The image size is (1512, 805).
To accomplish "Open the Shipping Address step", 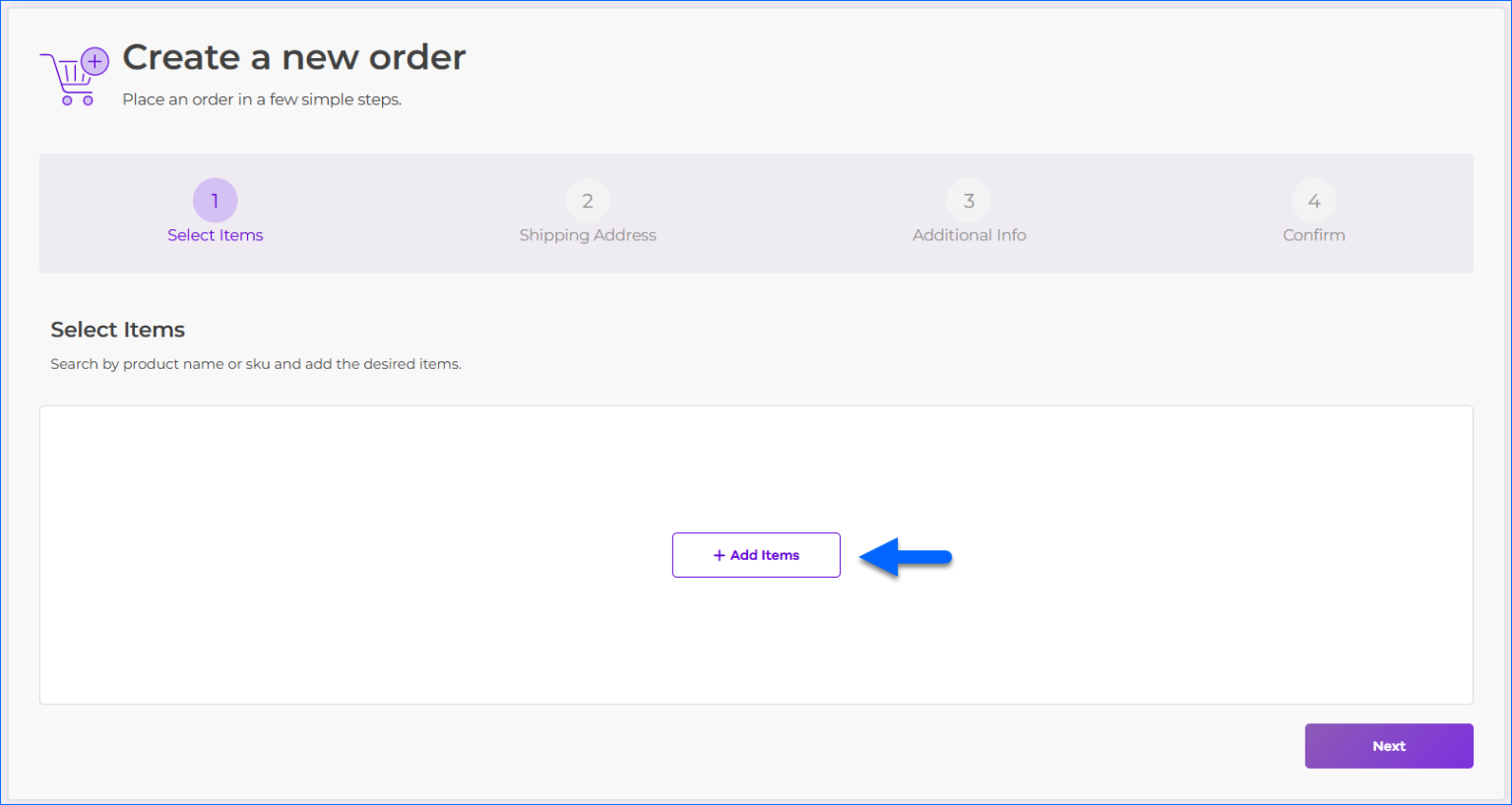I will coord(588,235).
